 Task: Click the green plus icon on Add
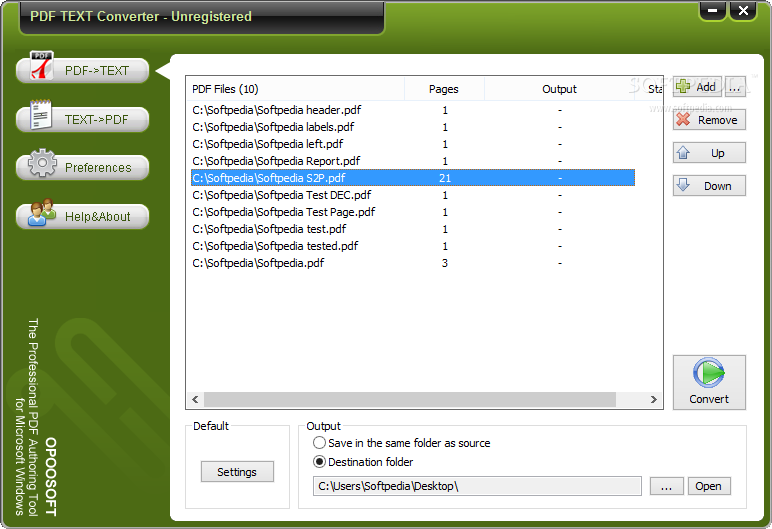pos(683,86)
